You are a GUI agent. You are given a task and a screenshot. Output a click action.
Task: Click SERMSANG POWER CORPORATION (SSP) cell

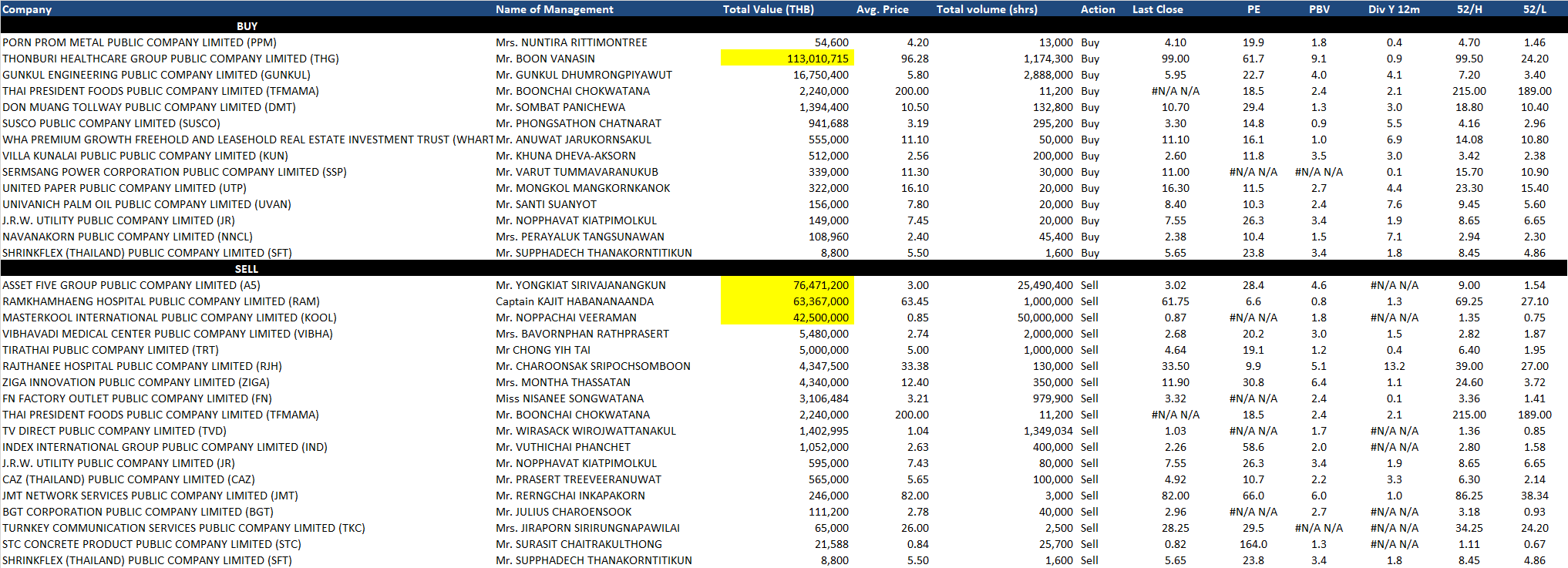[174, 172]
